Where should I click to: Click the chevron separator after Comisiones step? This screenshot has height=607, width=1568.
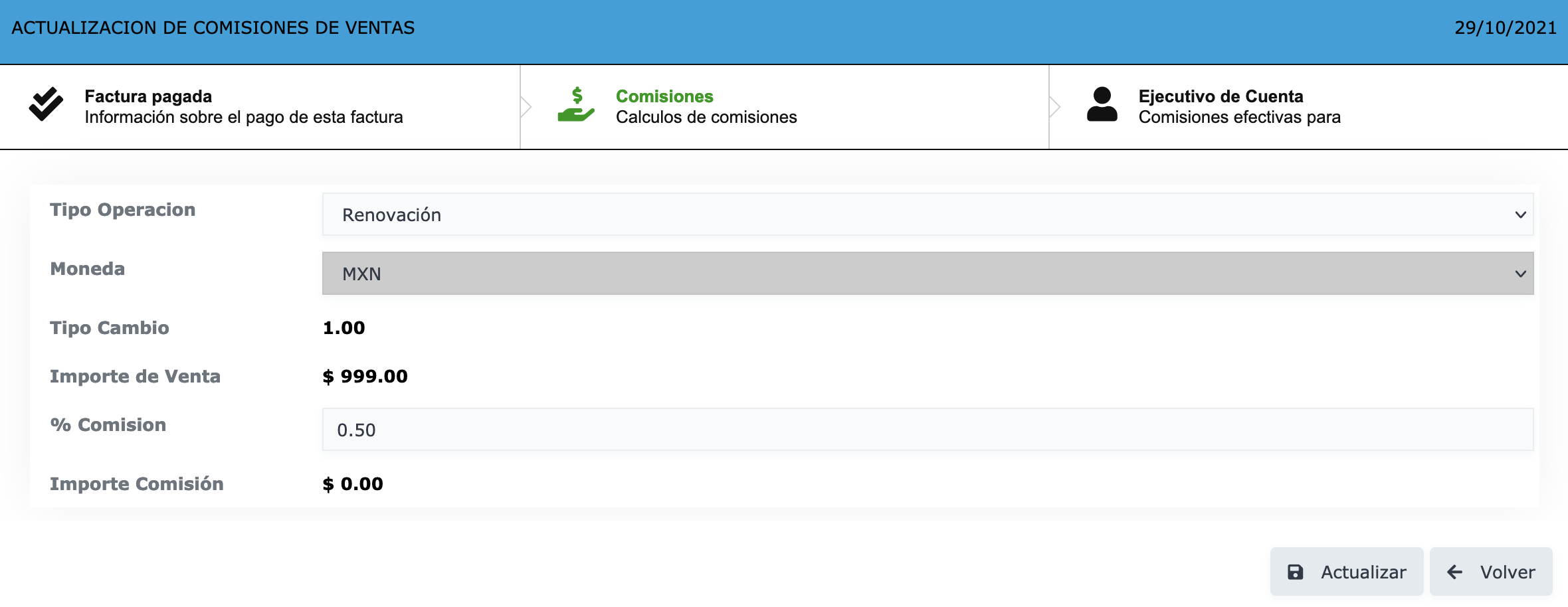[1055, 107]
